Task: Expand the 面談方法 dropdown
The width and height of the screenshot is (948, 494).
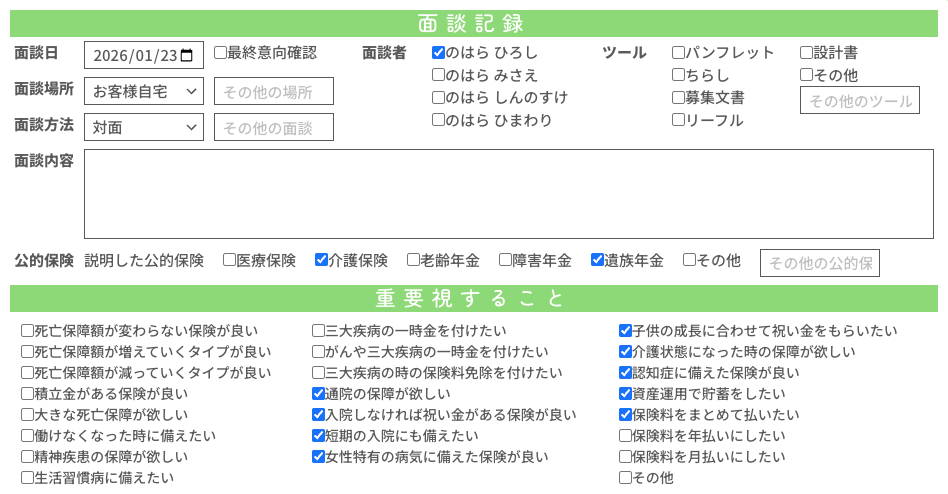Action: [144, 127]
